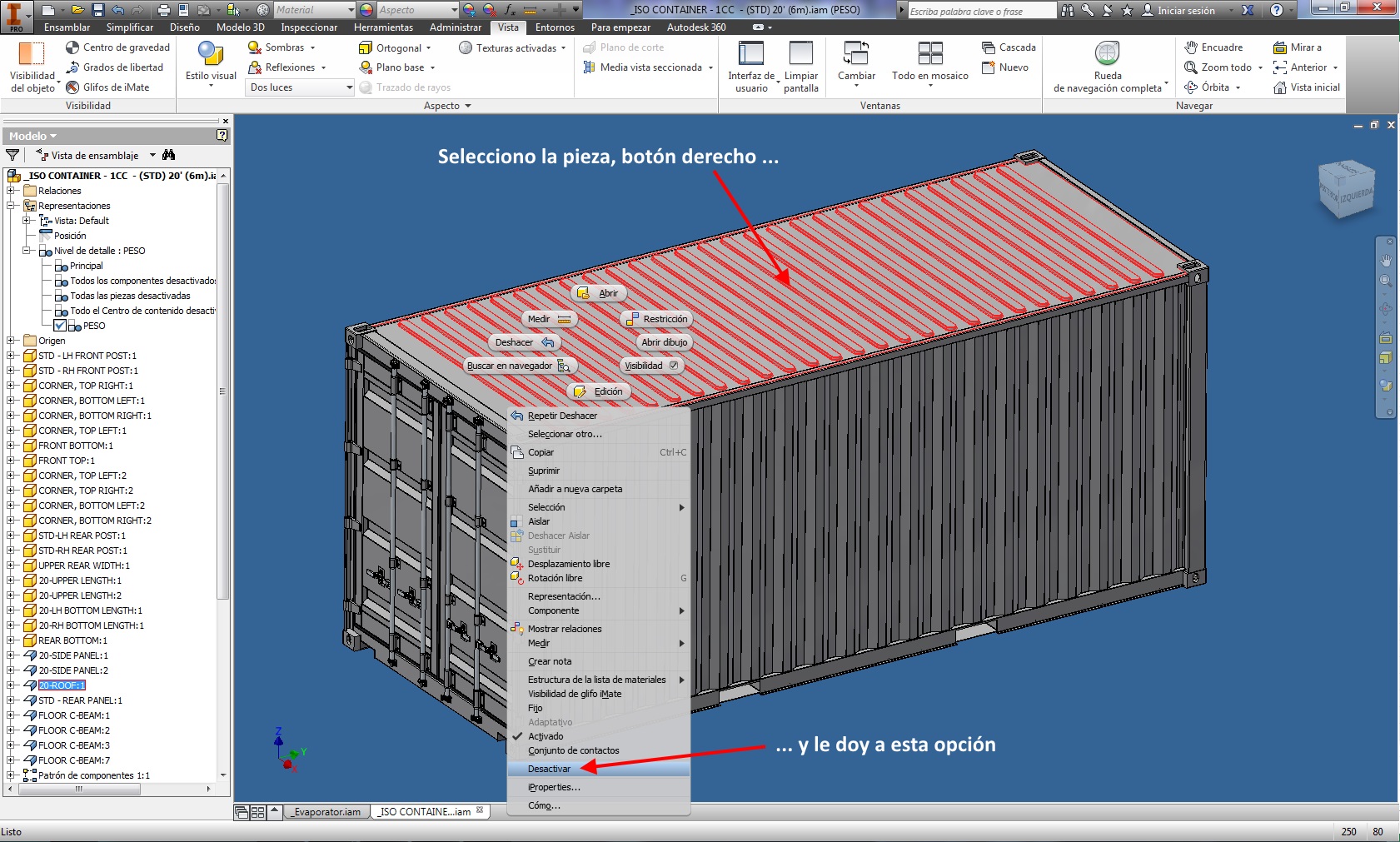Screen dimensions: 1400x842
Task: Open Visibilidad del objeto tool
Action: click(32, 67)
